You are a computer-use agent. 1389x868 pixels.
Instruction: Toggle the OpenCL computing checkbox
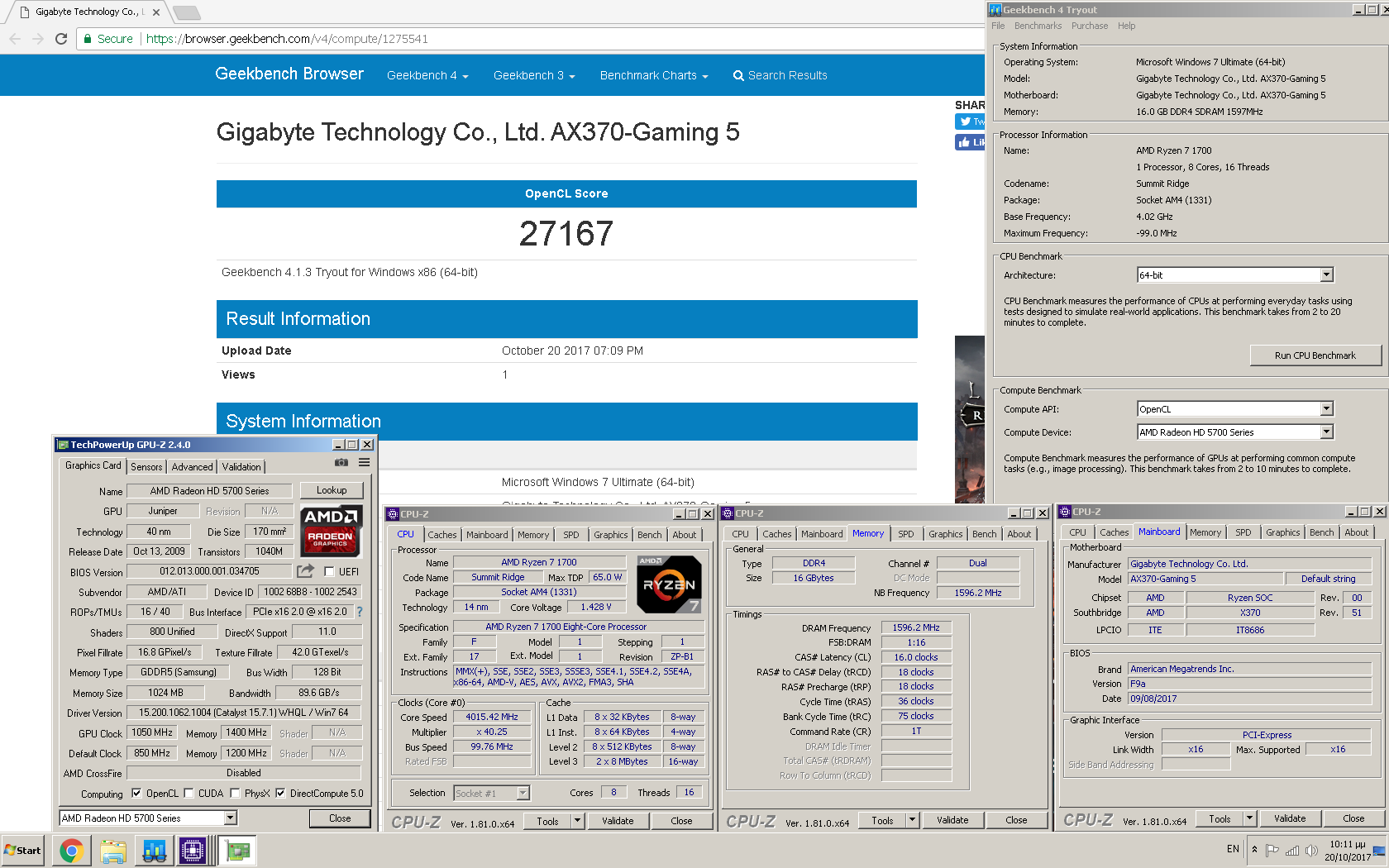(136, 794)
